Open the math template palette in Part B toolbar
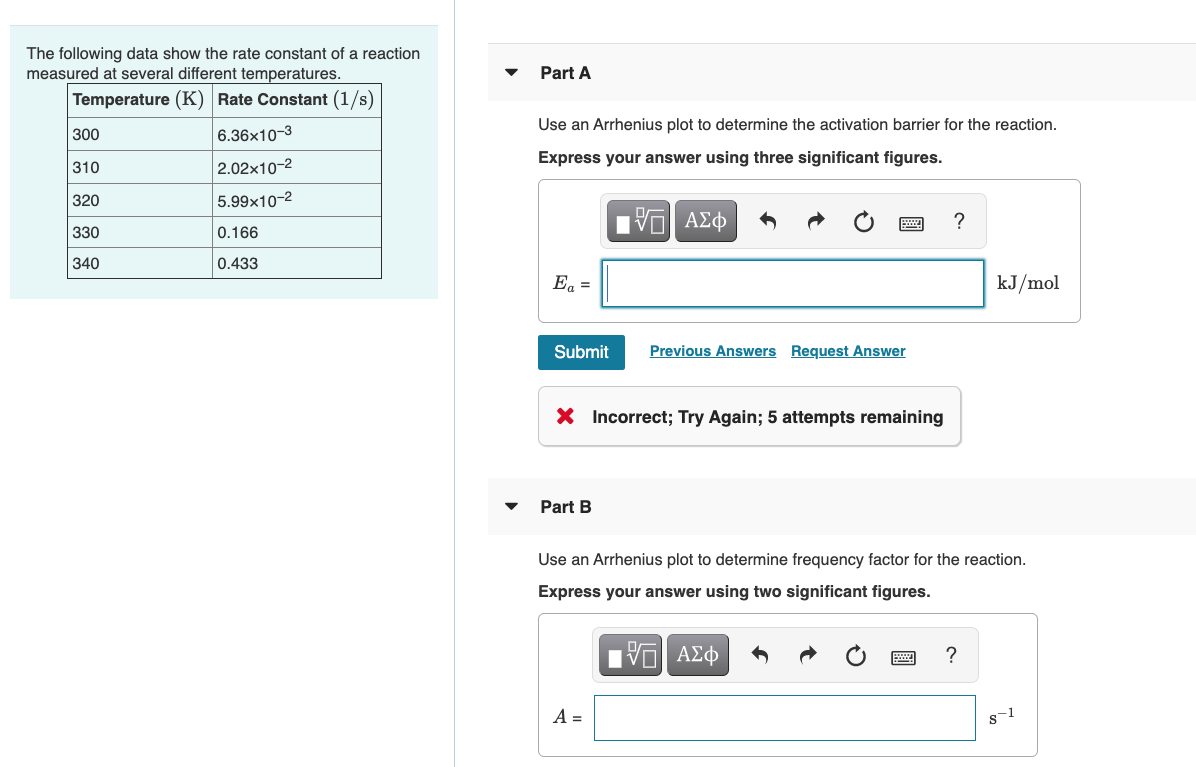The height and width of the screenshot is (767, 1196). 629,654
